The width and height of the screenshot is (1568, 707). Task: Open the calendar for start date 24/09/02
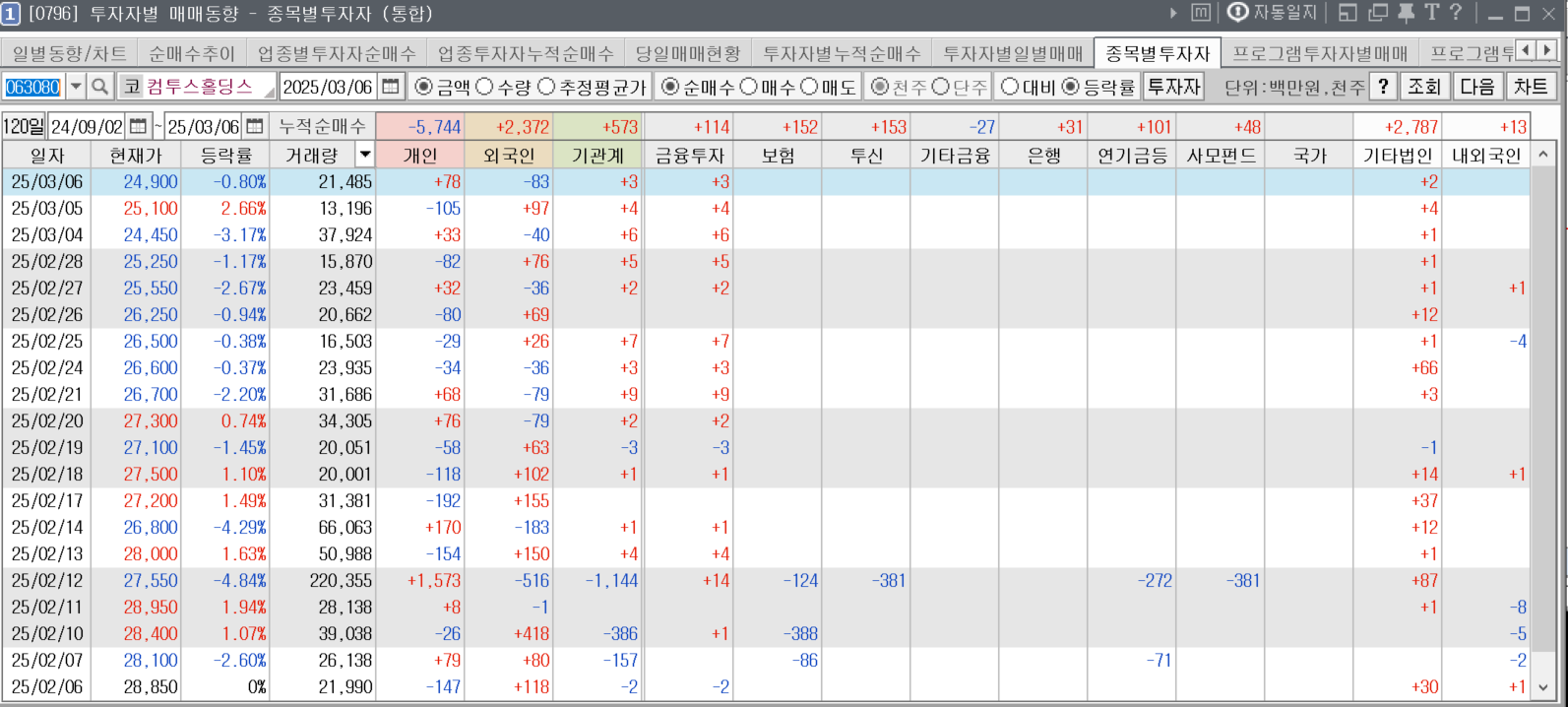point(138,126)
